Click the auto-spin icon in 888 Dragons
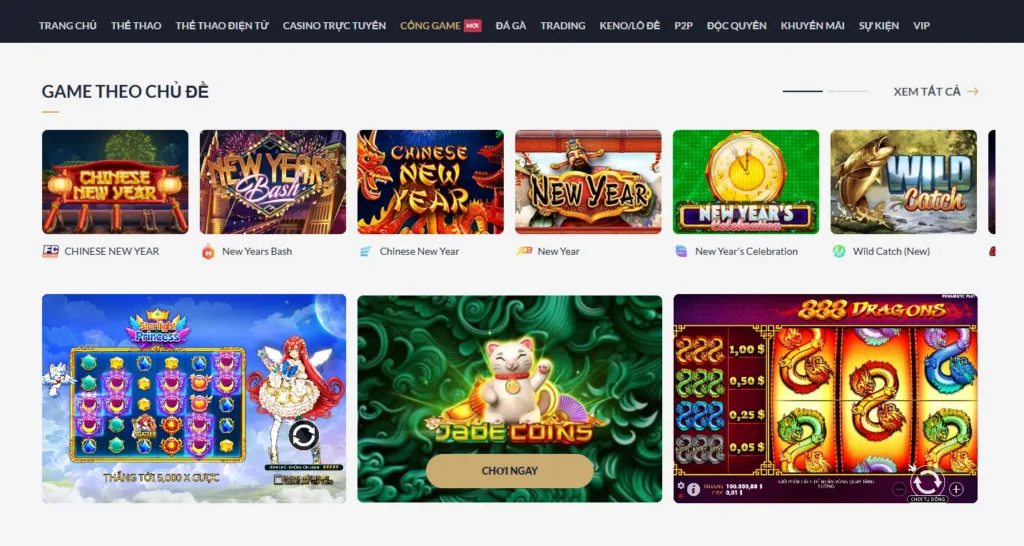 point(927,482)
